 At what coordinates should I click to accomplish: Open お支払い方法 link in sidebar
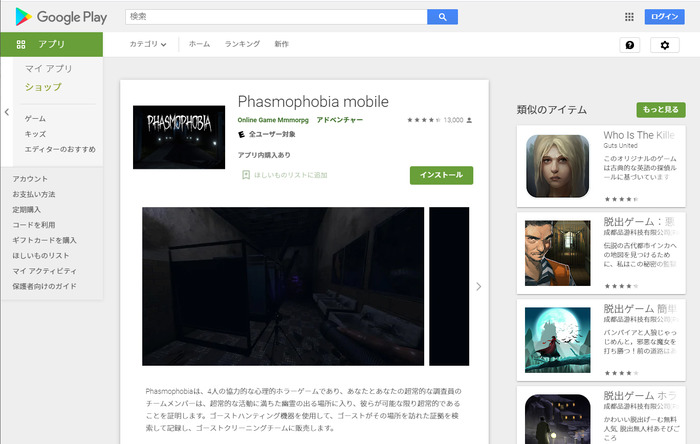coord(34,195)
